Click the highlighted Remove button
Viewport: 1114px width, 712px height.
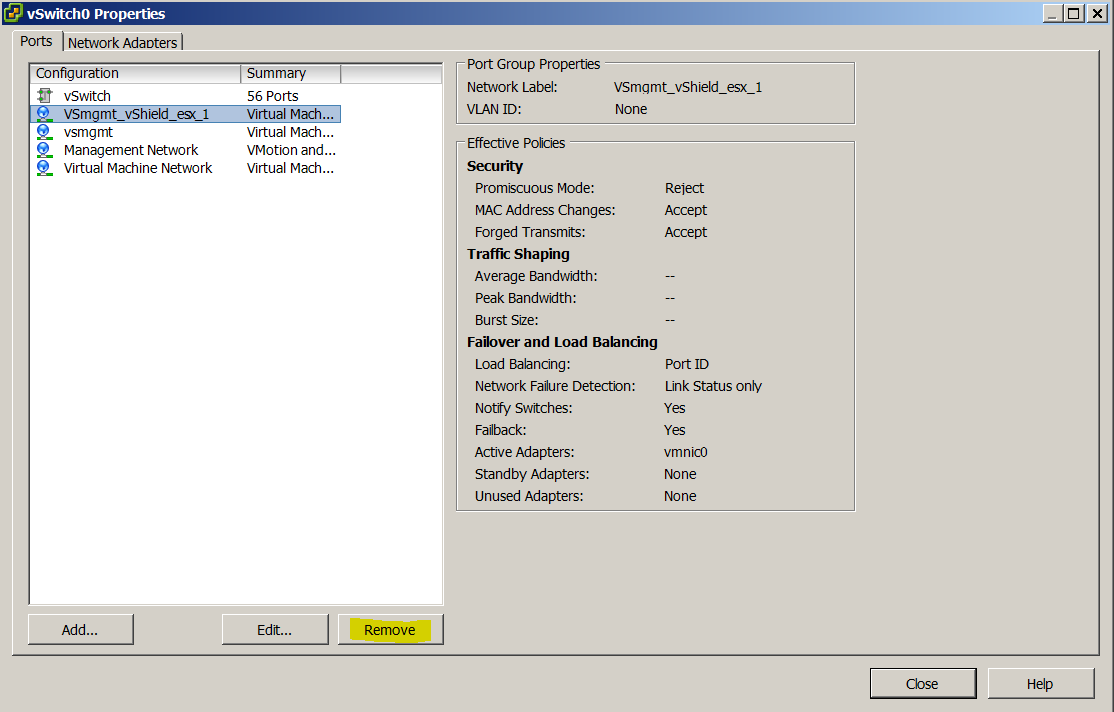point(390,630)
